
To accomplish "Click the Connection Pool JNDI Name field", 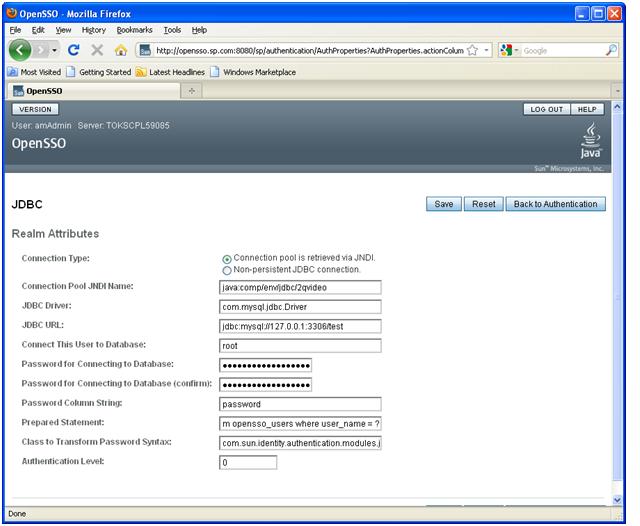I will [x=300, y=287].
